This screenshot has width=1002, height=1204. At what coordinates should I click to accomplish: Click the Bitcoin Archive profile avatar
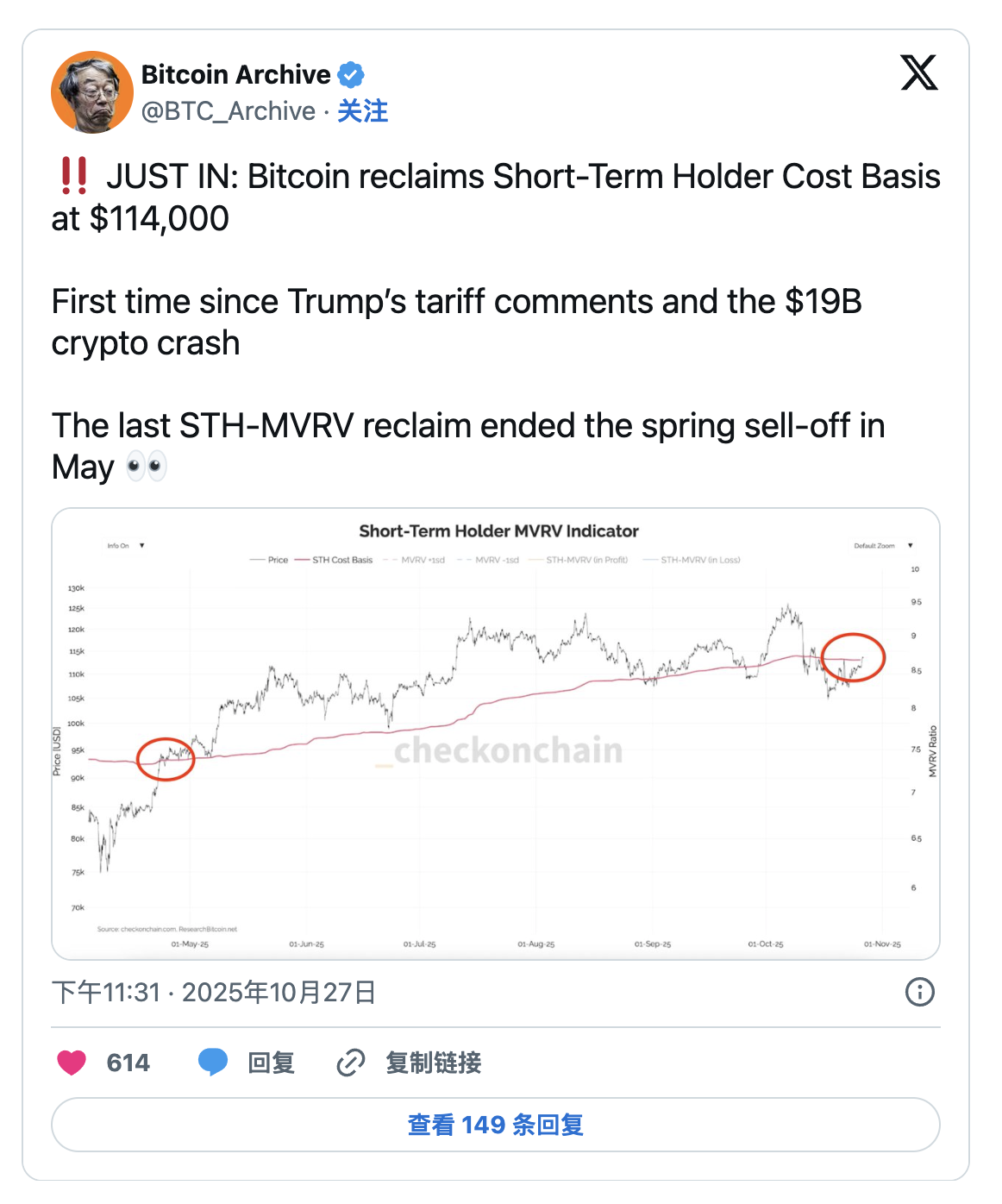pos(91,92)
